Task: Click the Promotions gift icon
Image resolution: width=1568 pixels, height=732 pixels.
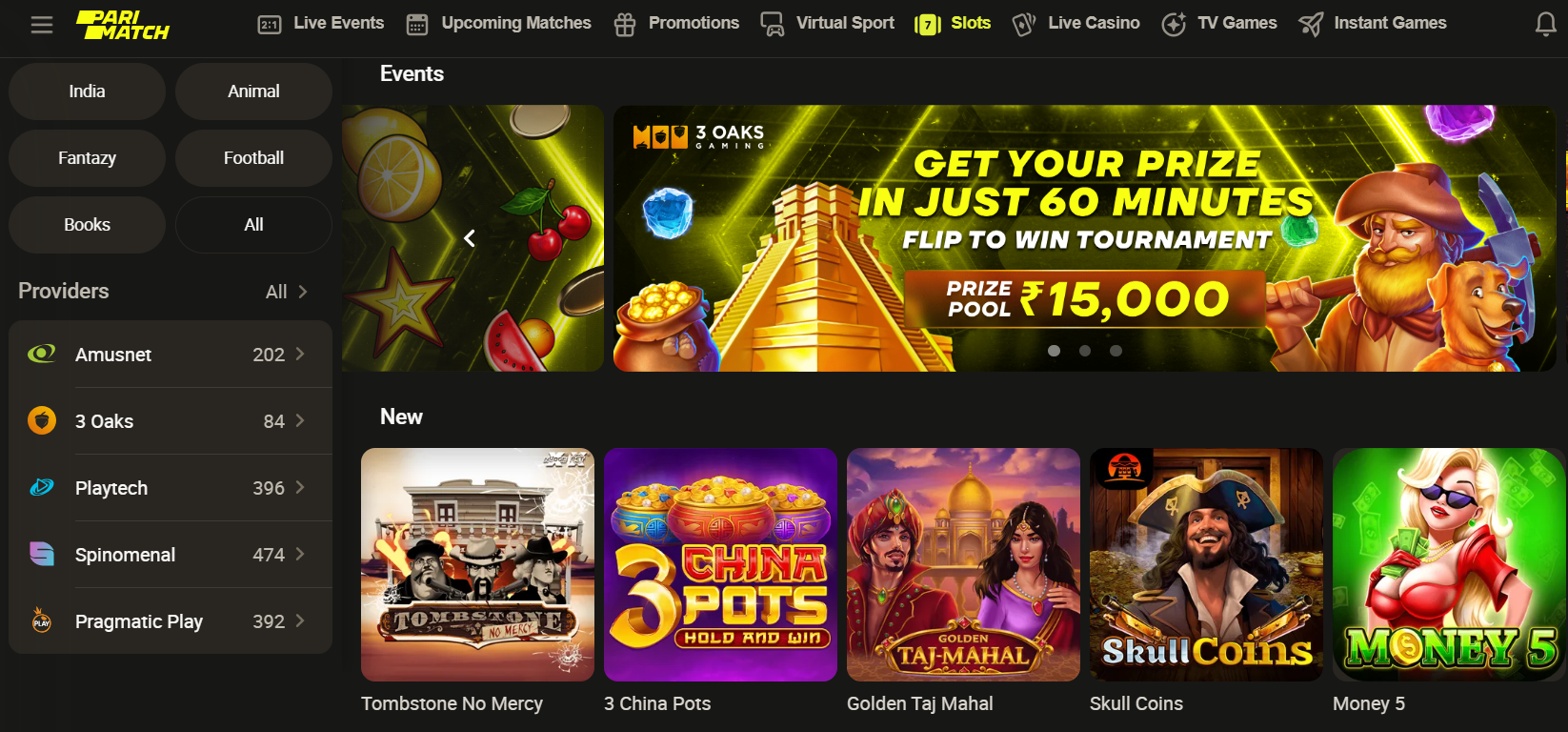Action: (625, 25)
